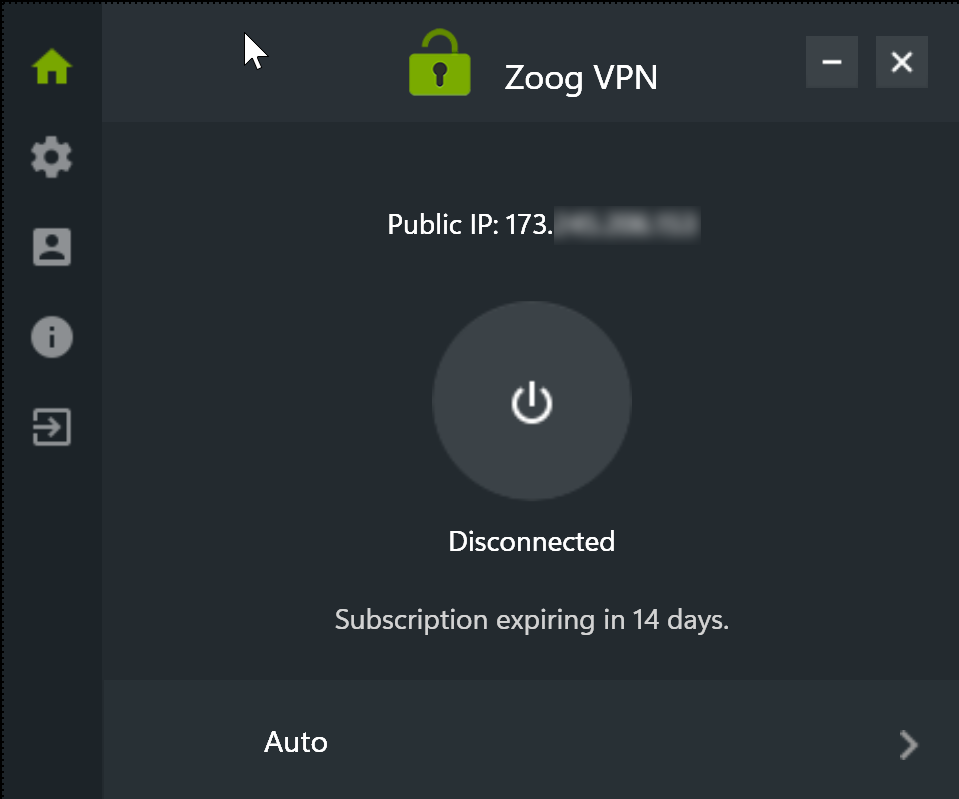The image size is (959, 799).
Task: Toggle VPN connection with power button
Action: (532, 401)
